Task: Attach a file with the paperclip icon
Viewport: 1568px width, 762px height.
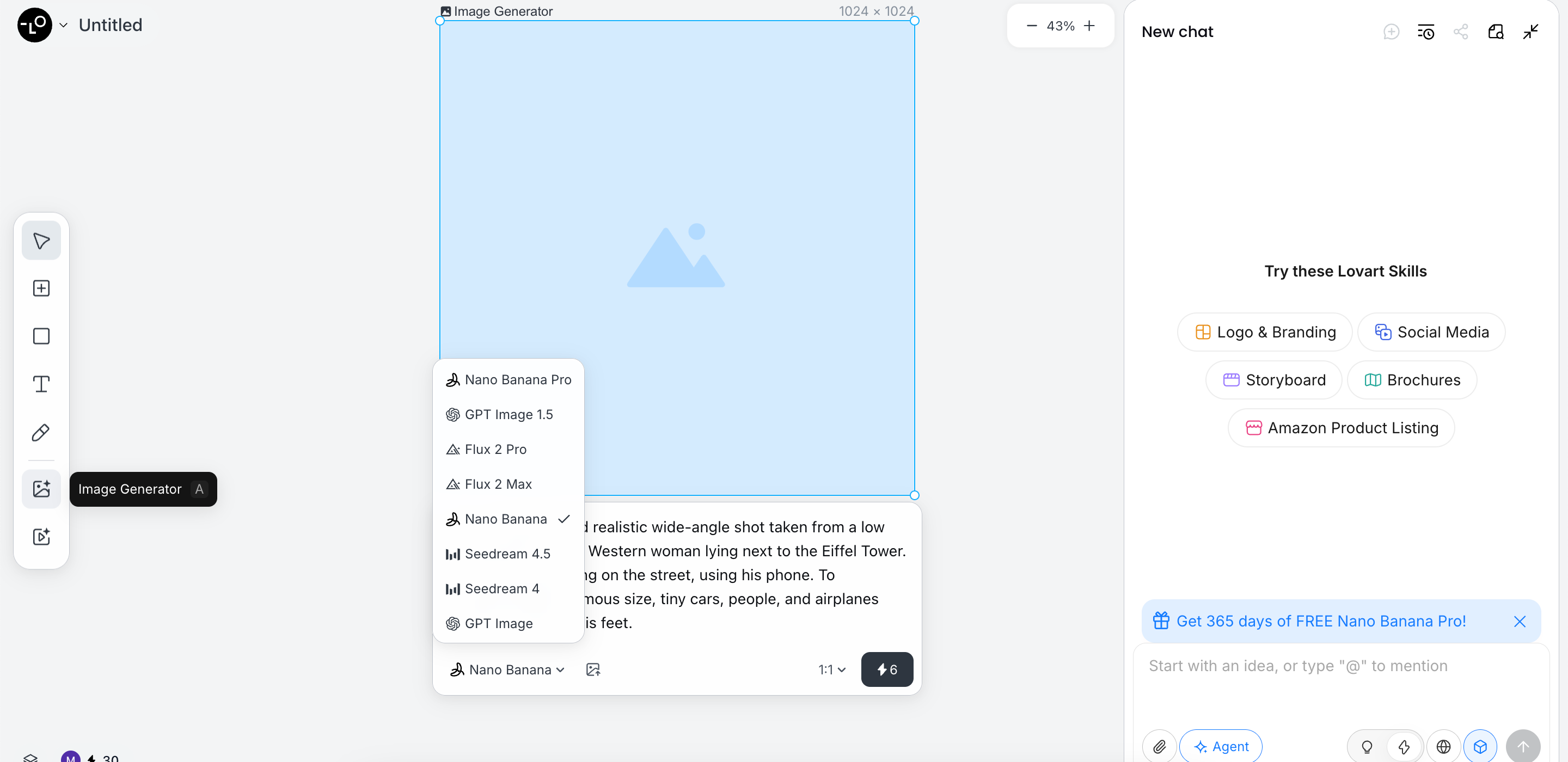Action: click(x=1159, y=746)
